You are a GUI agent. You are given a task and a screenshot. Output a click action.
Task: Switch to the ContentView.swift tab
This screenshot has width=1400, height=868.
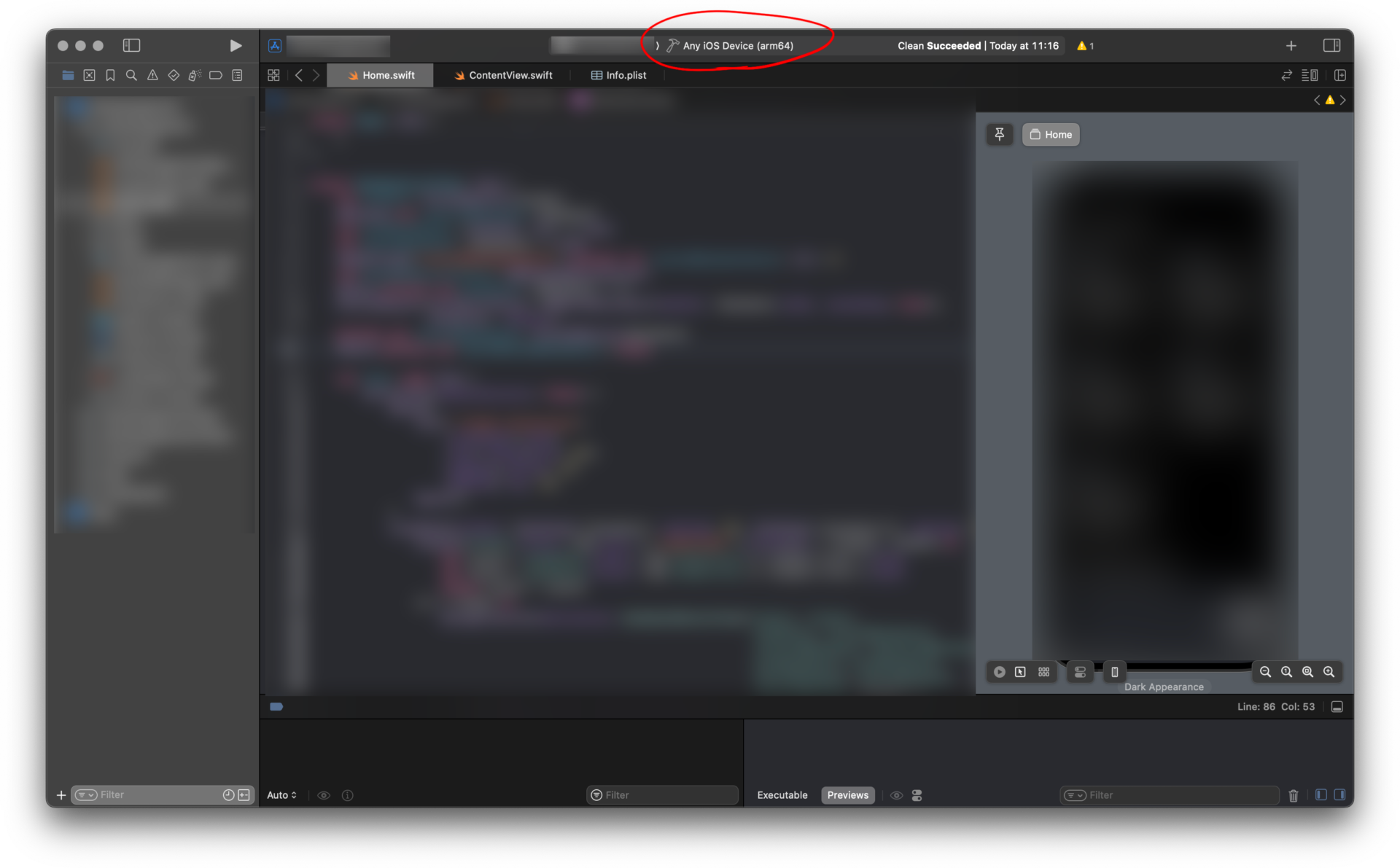click(x=503, y=75)
